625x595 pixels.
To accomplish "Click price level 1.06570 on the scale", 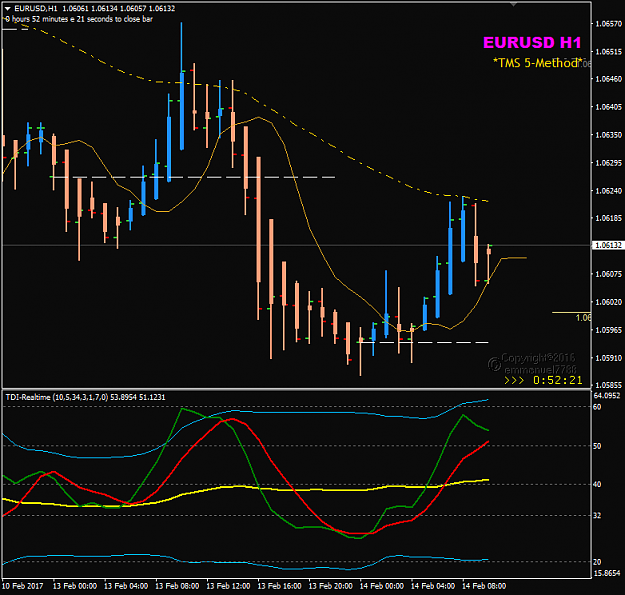I will [609, 24].
